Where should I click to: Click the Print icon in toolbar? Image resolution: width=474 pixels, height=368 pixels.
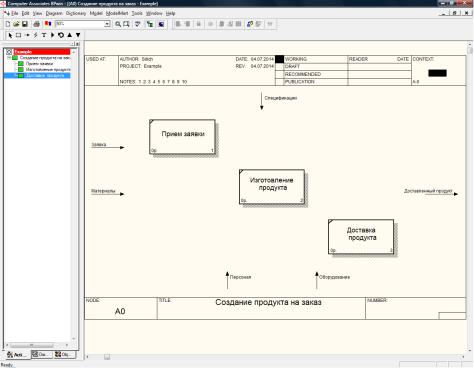coord(37,24)
